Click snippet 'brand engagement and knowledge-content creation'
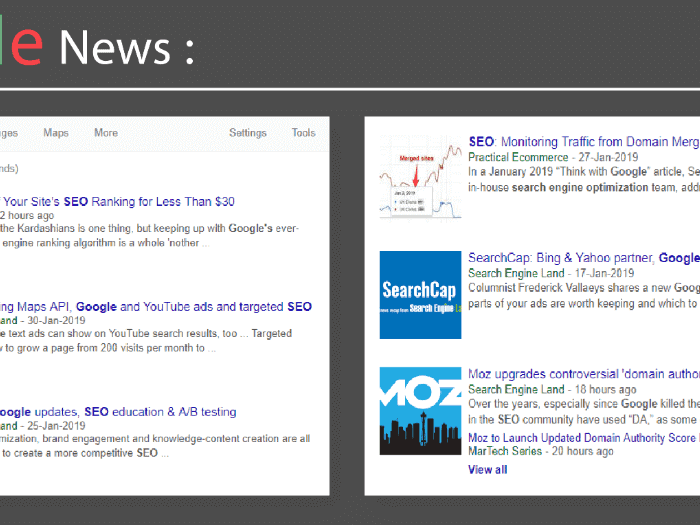The image size is (700, 525). [155, 446]
